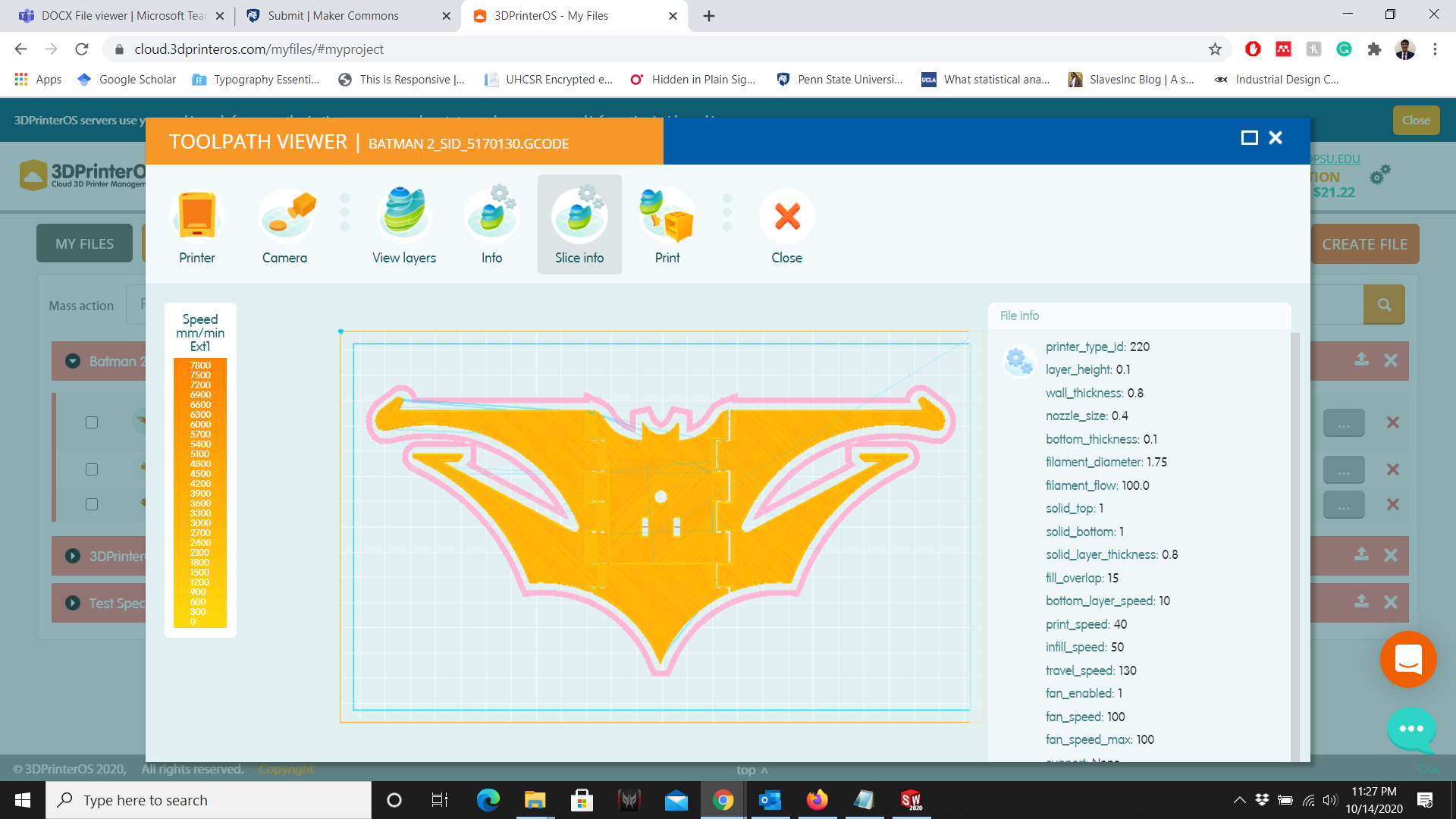Delete the Test Spec project row

click(x=1391, y=602)
